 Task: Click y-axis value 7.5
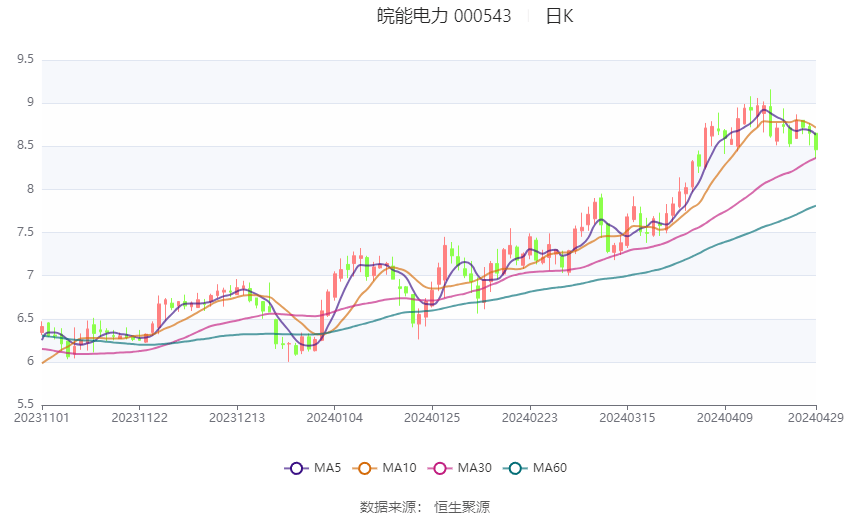point(25,232)
